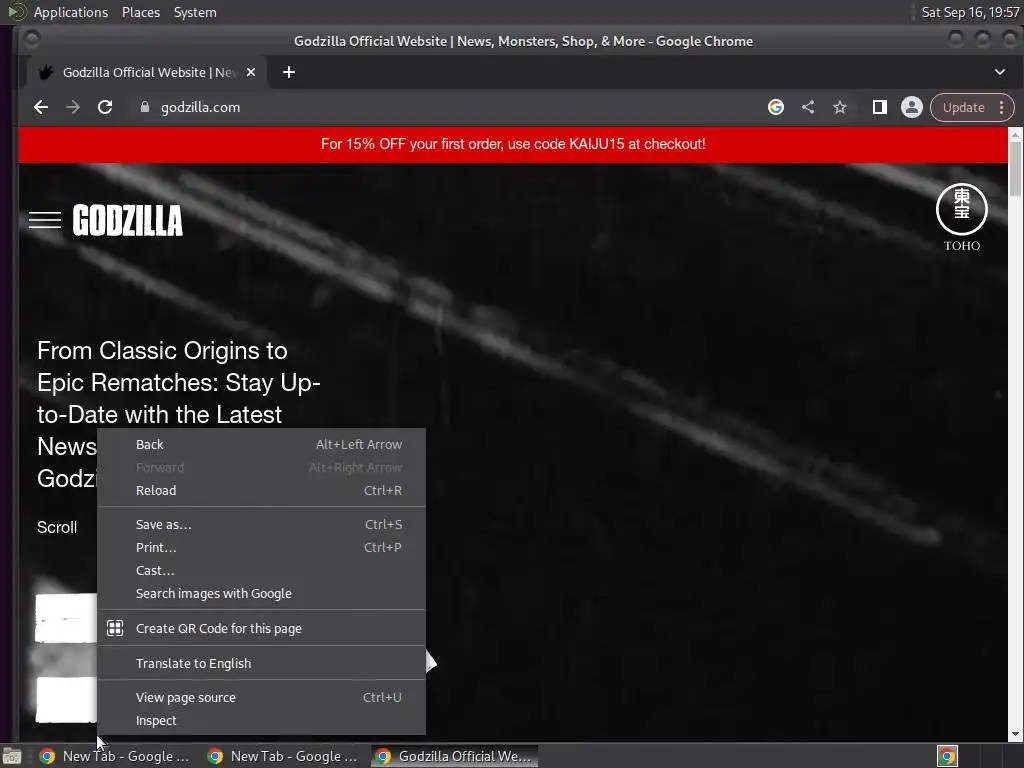Click the share page icon

tap(808, 107)
